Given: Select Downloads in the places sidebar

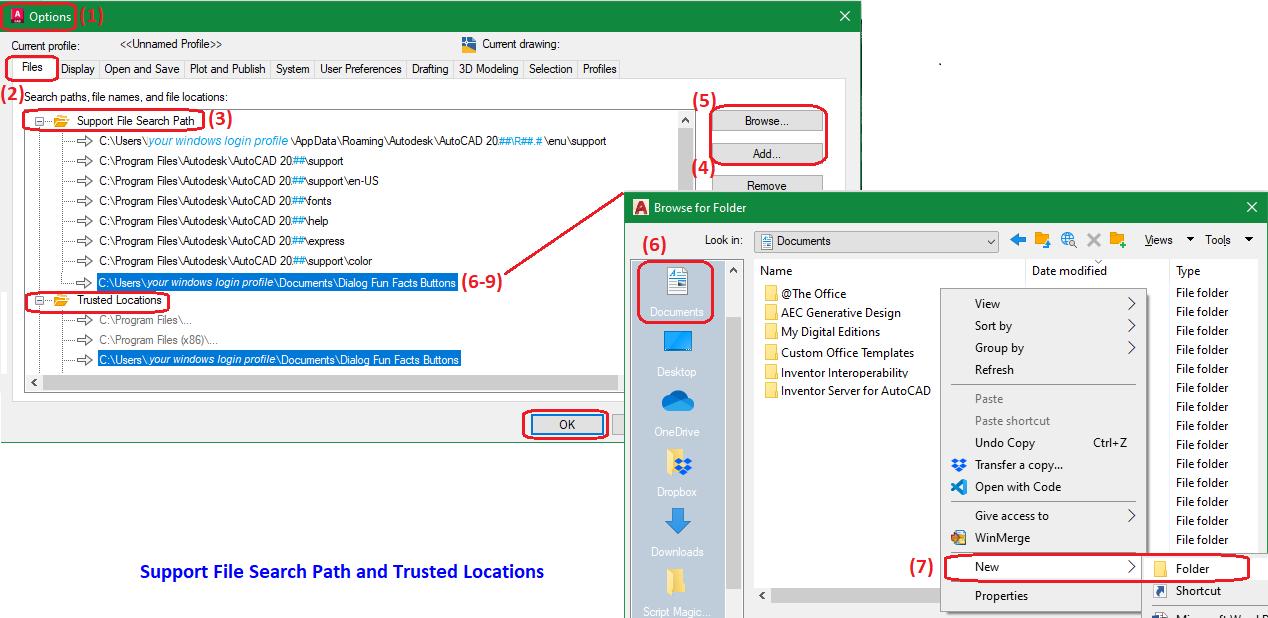Looking at the screenshot, I should pyautogui.click(x=676, y=533).
